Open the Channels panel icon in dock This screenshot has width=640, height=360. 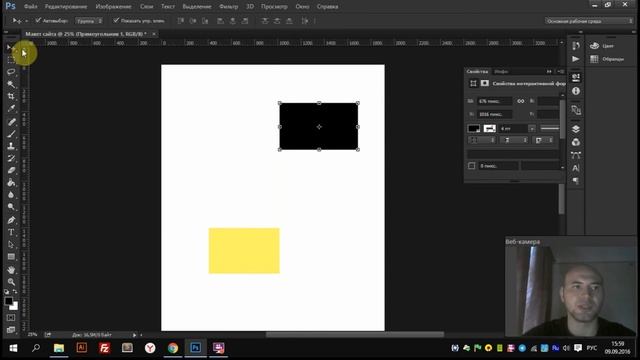tap(576, 142)
